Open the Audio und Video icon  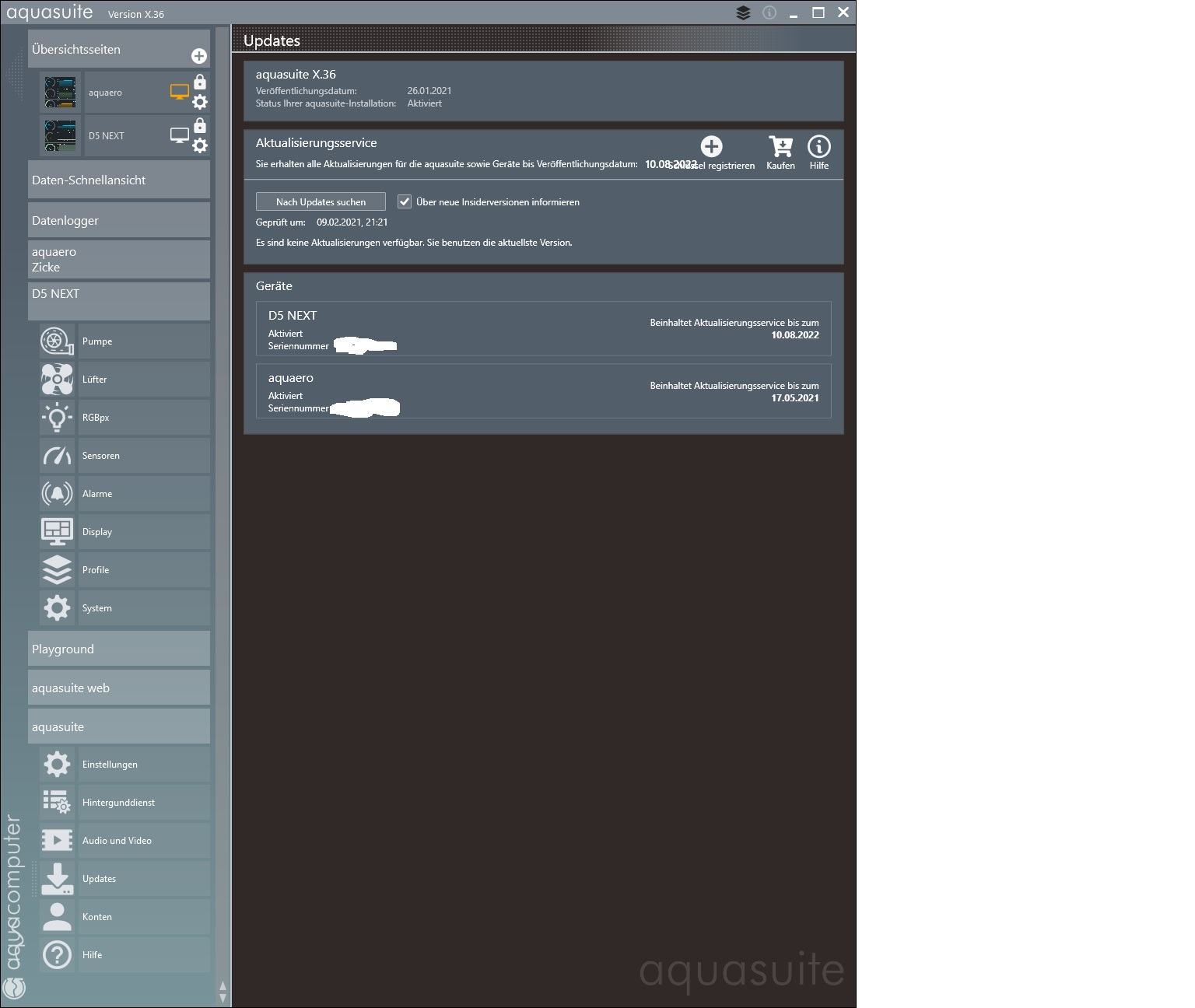click(x=57, y=841)
